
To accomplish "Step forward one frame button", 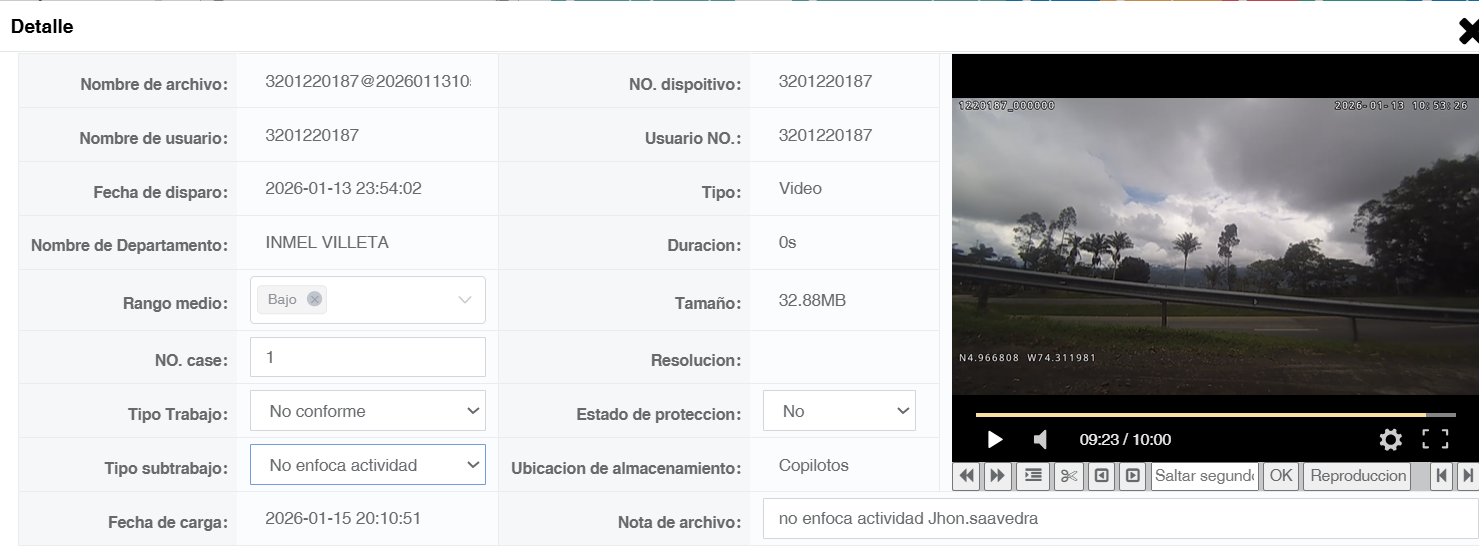I will tap(1132, 476).
